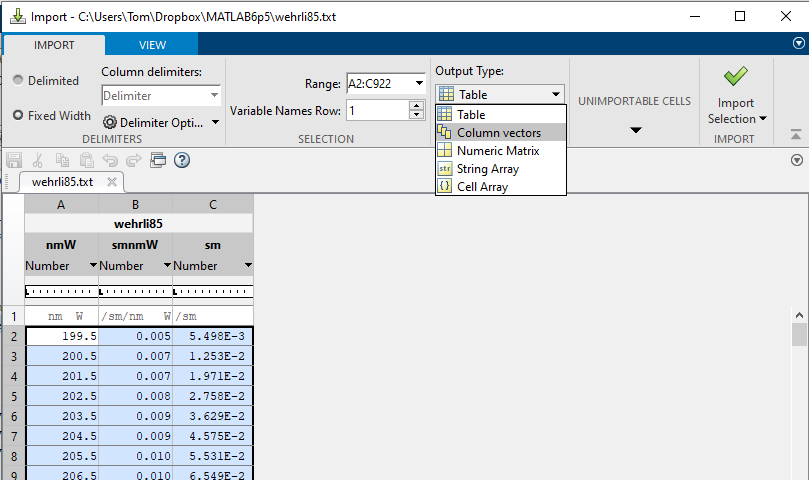Select the Fixed Width radio button
This screenshot has height=480, width=809.
pos(19,115)
